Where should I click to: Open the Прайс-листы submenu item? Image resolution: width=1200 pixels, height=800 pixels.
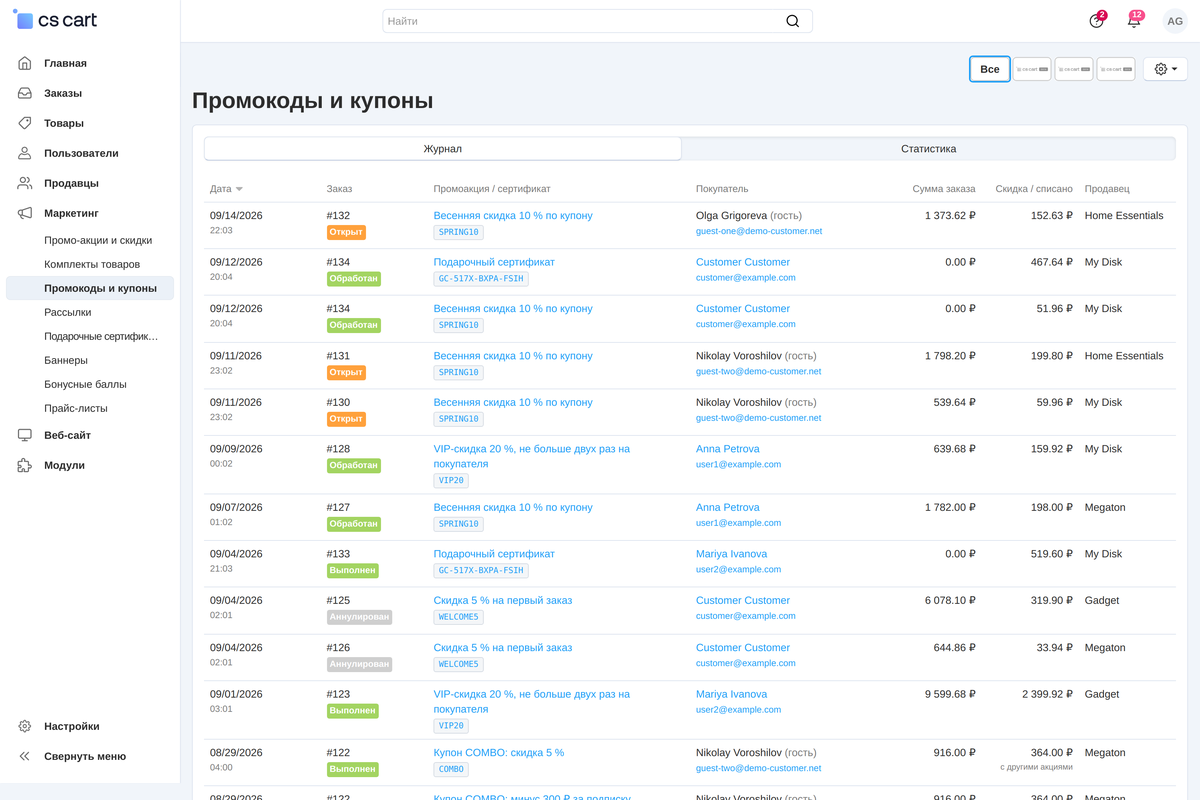76,408
